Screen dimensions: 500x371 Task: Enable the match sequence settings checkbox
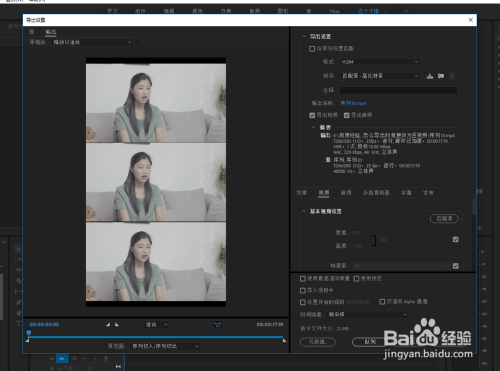click(312, 49)
